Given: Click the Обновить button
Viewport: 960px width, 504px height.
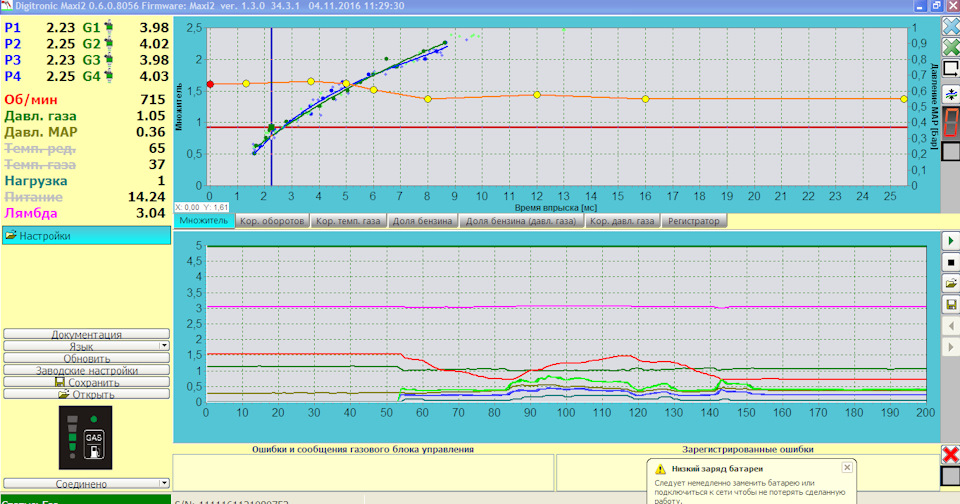Looking at the screenshot, I should [x=86, y=358].
